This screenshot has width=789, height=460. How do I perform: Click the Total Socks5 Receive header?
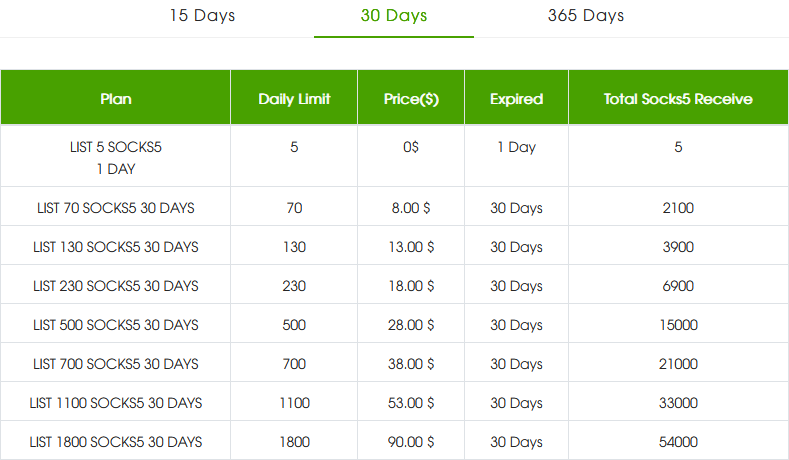(678, 98)
